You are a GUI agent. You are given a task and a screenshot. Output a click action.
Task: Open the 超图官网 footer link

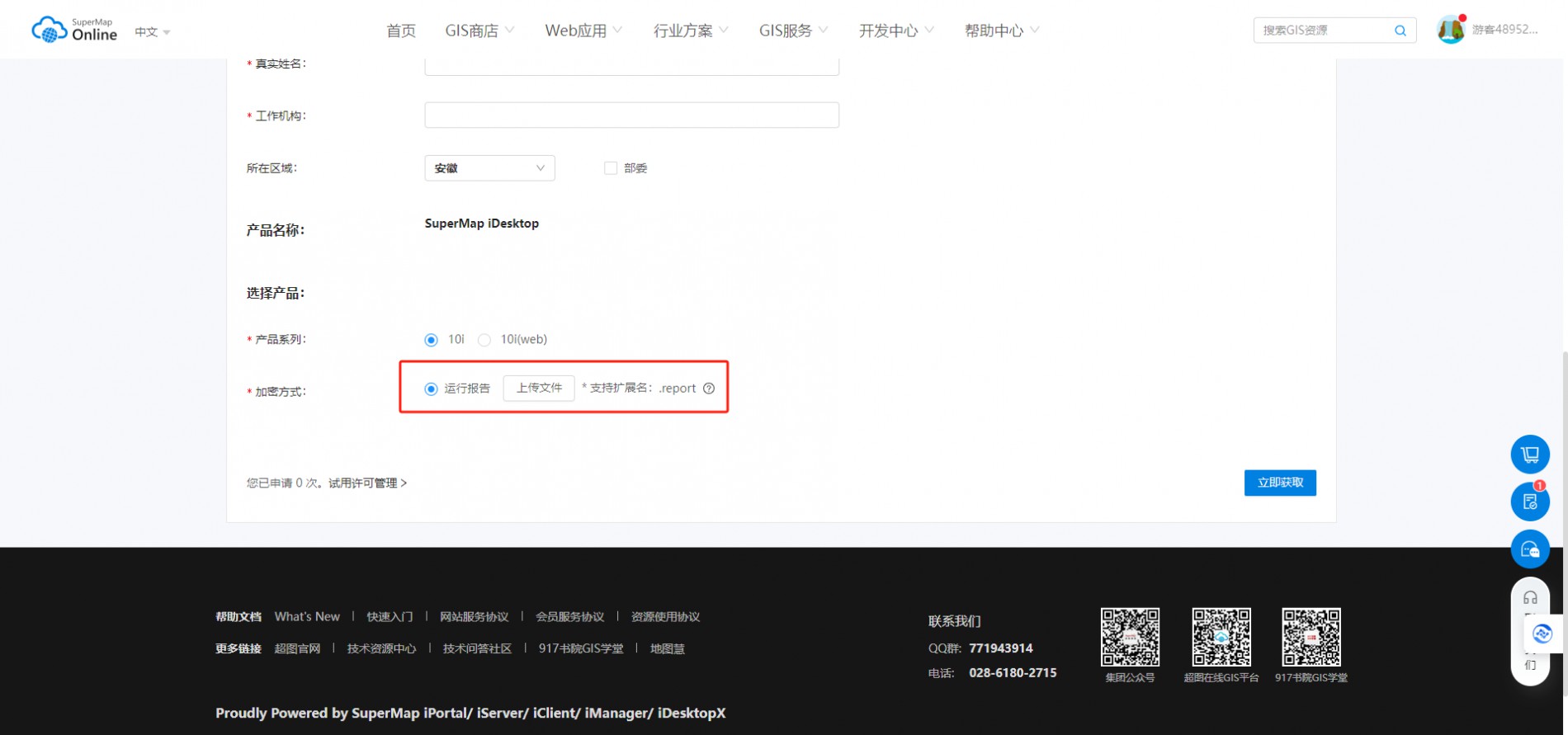297,649
